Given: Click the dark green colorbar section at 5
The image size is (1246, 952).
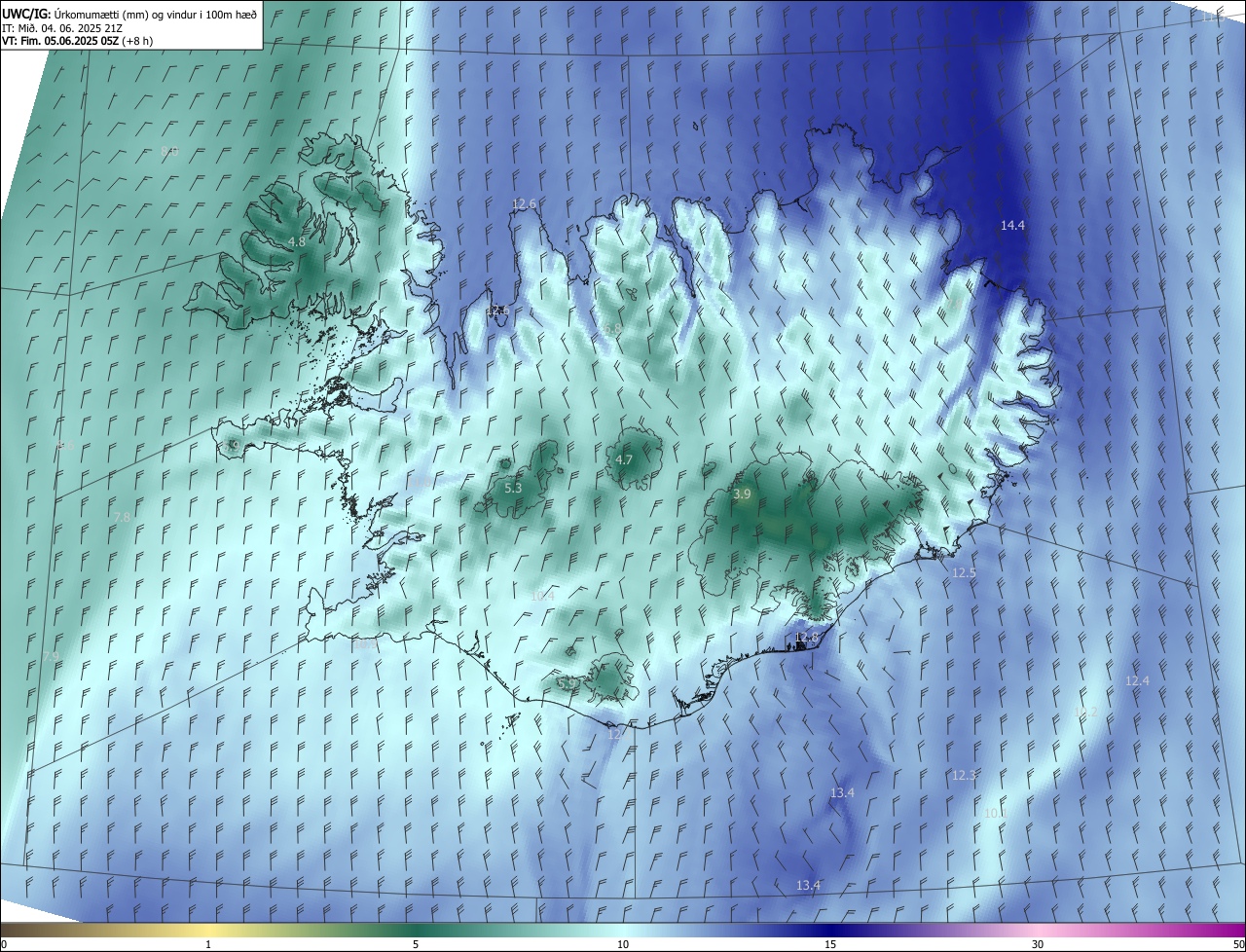Looking at the screenshot, I should point(416,931).
